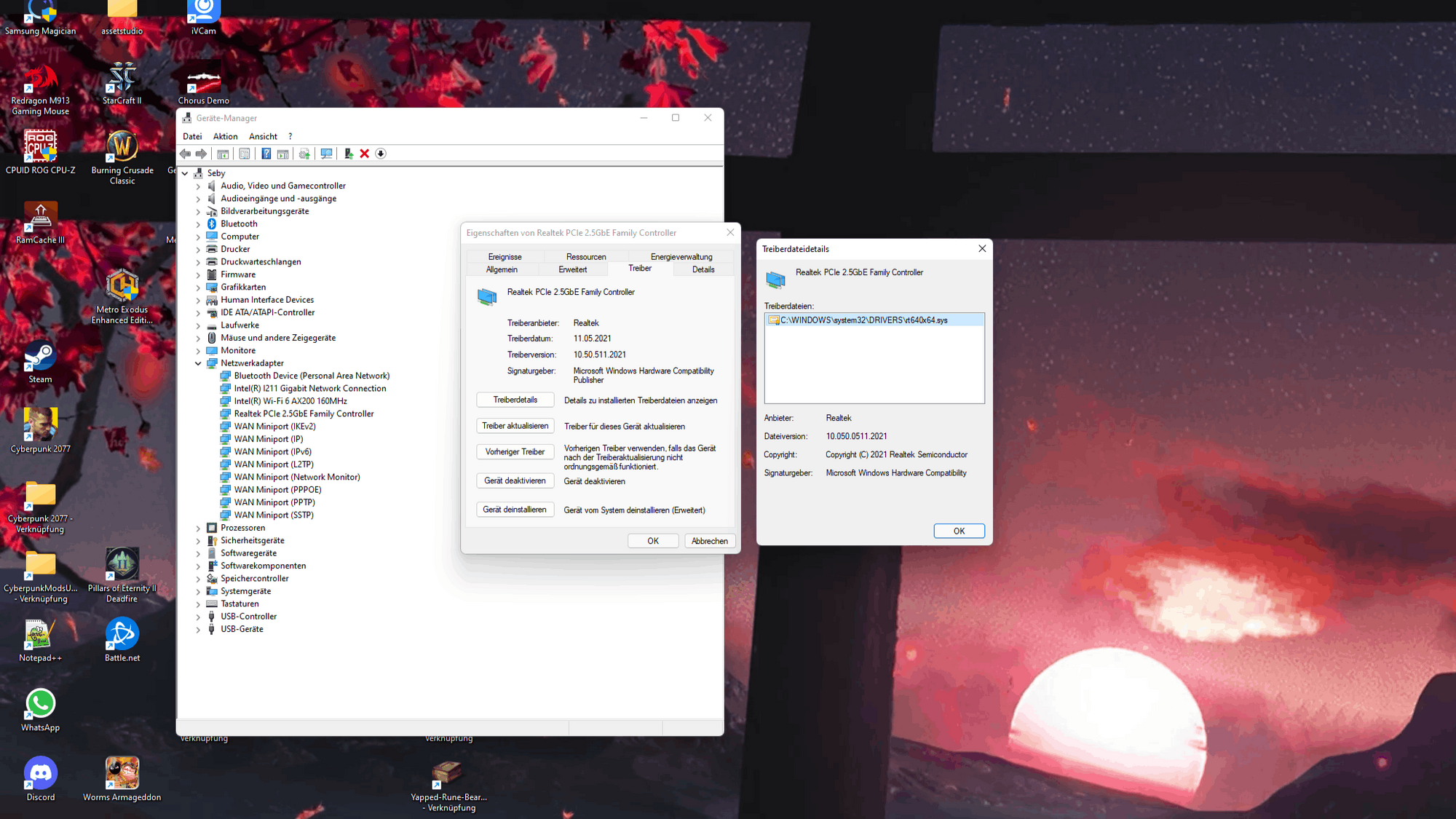This screenshot has height=819, width=1456.
Task: Open the Steam desktop shortcut
Action: click(x=40, y=363)
